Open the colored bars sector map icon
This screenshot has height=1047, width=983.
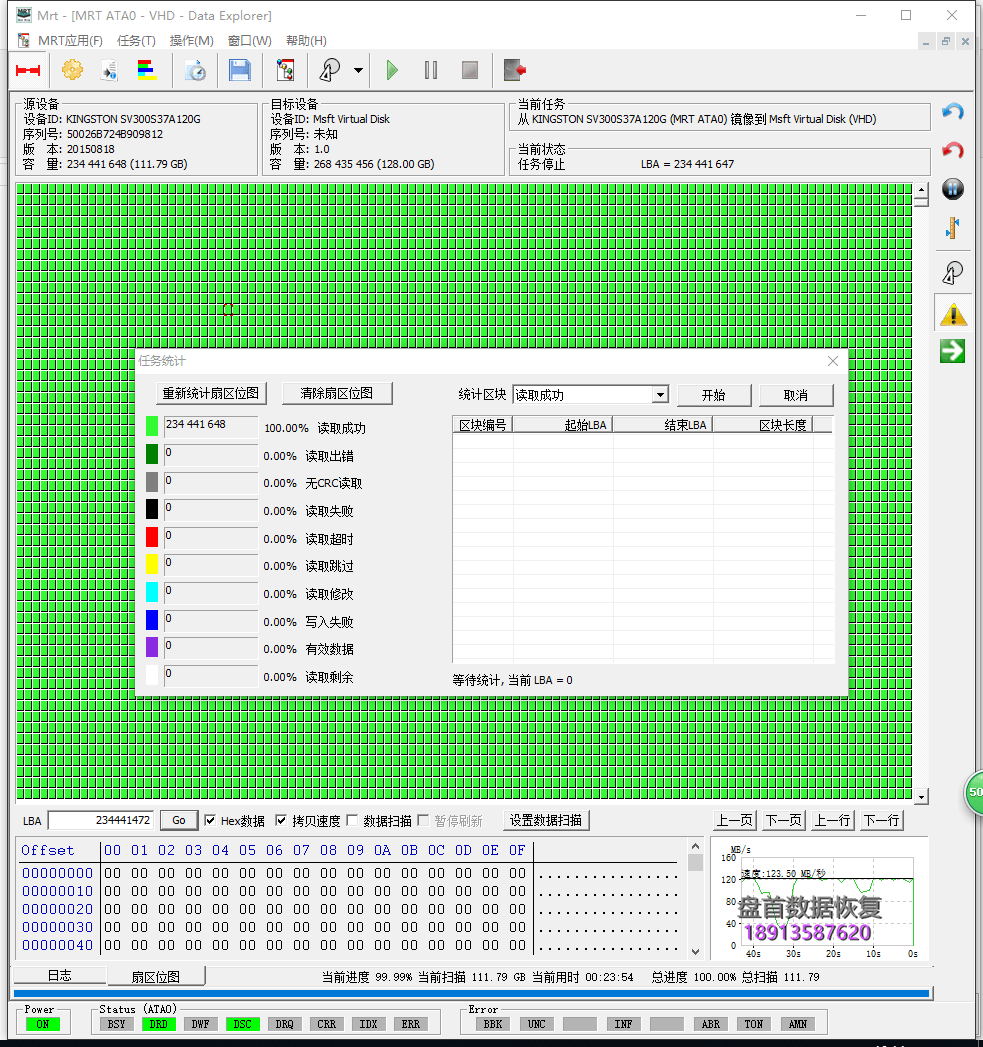tap(147, 69)
